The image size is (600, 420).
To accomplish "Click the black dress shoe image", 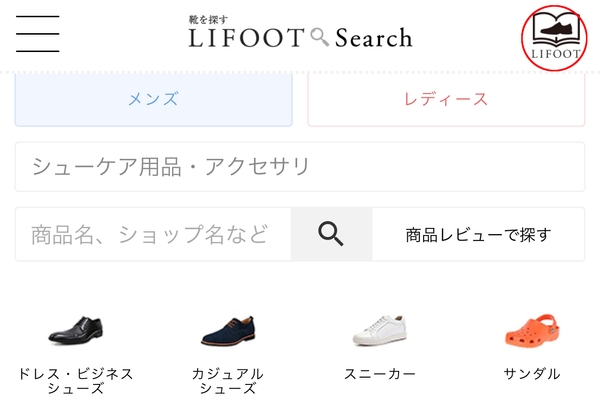I will point(75,329).
